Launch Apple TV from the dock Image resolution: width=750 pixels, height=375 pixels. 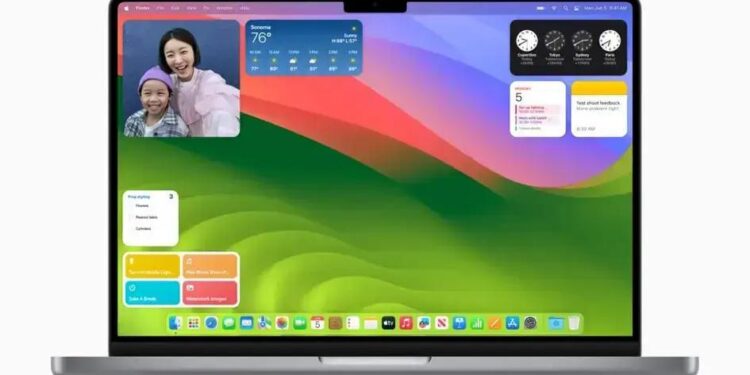388,323
